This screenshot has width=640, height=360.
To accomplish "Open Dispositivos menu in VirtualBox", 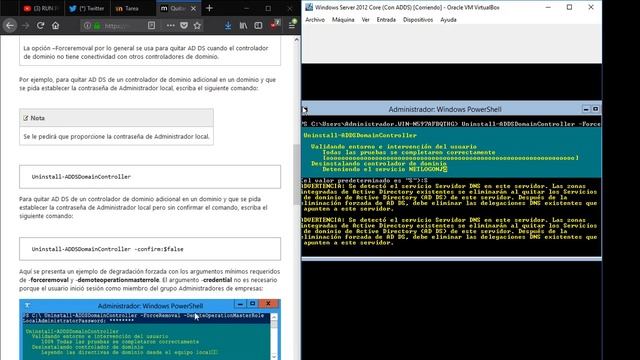I will click(418, 20).
